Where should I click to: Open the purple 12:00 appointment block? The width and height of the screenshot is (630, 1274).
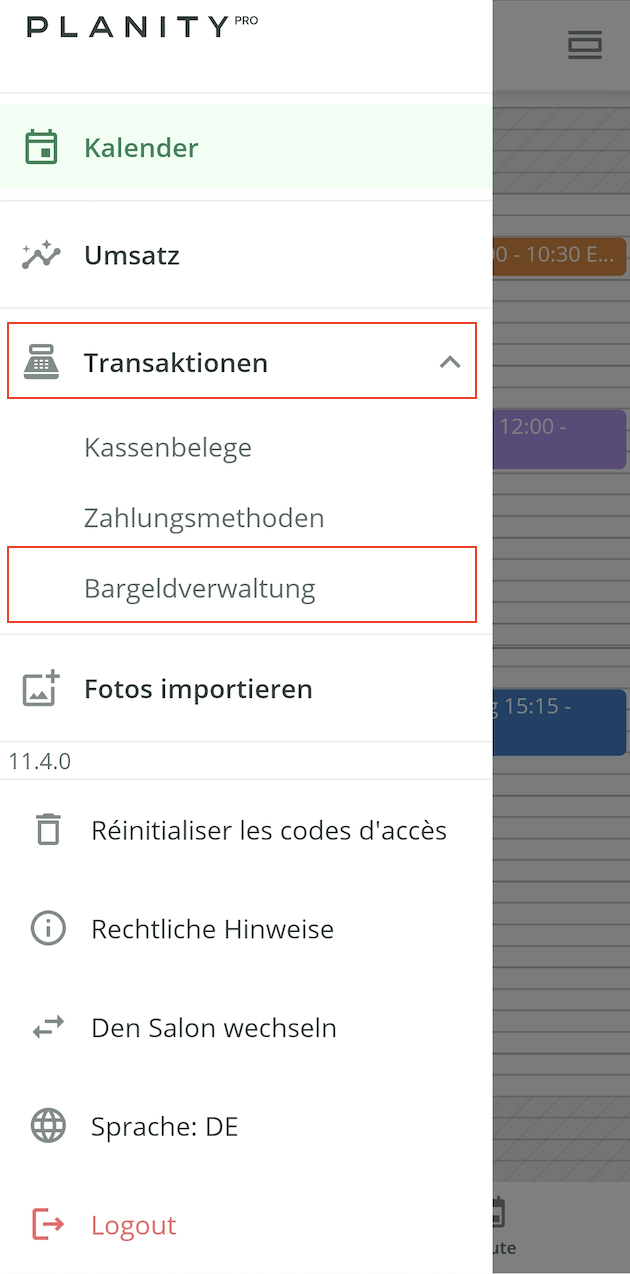point(560,438)
